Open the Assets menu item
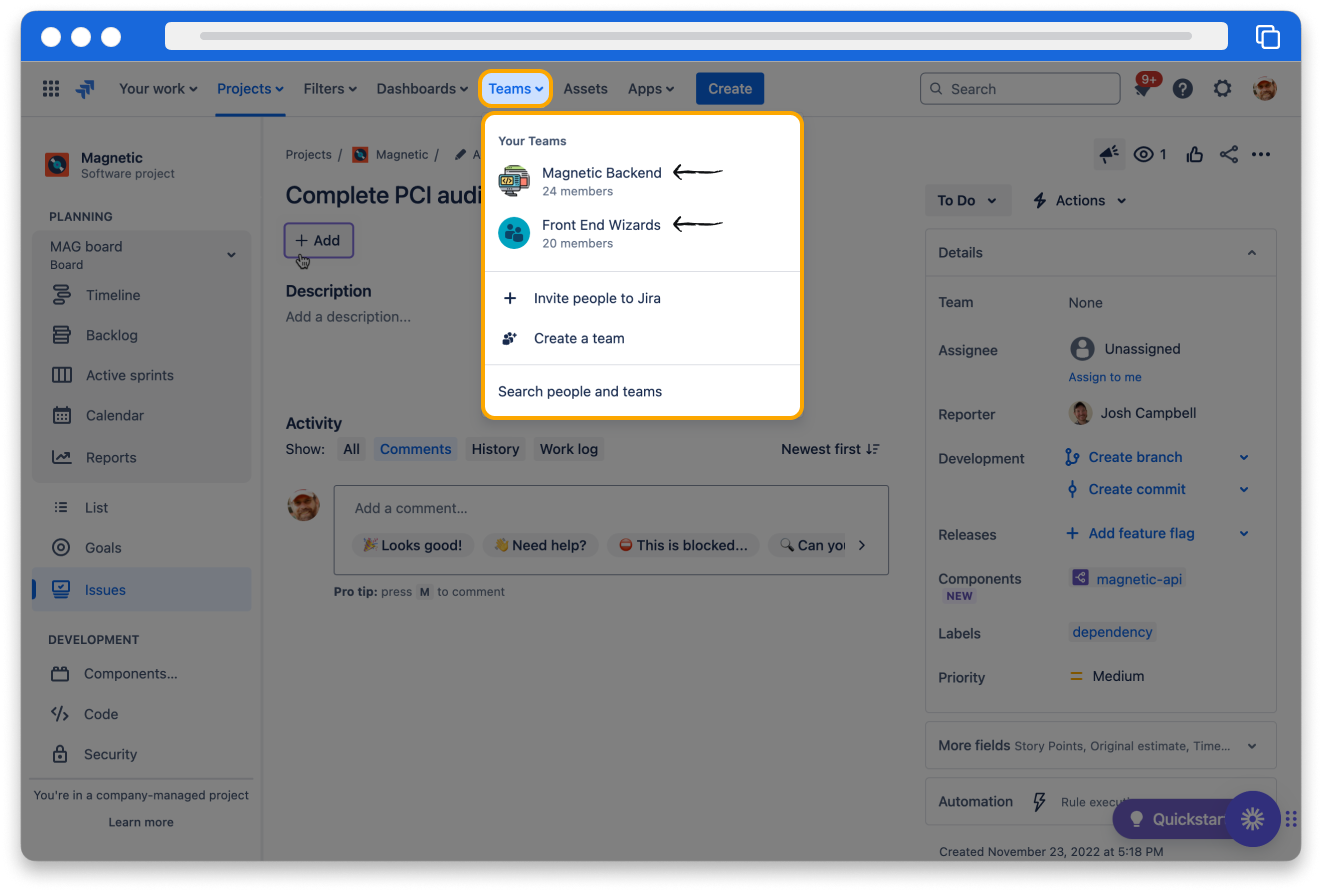Image resolution: width=1322 pixels, height=892 pixels. point(585,89)
